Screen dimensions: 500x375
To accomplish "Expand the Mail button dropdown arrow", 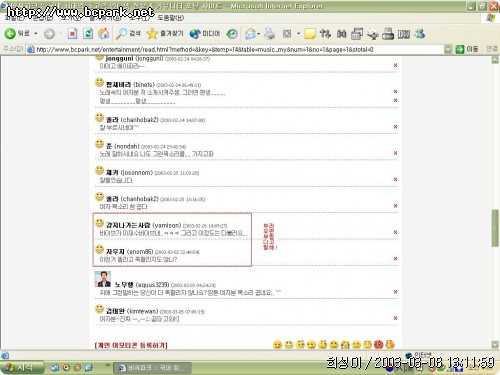I will (x=259, y=34).
